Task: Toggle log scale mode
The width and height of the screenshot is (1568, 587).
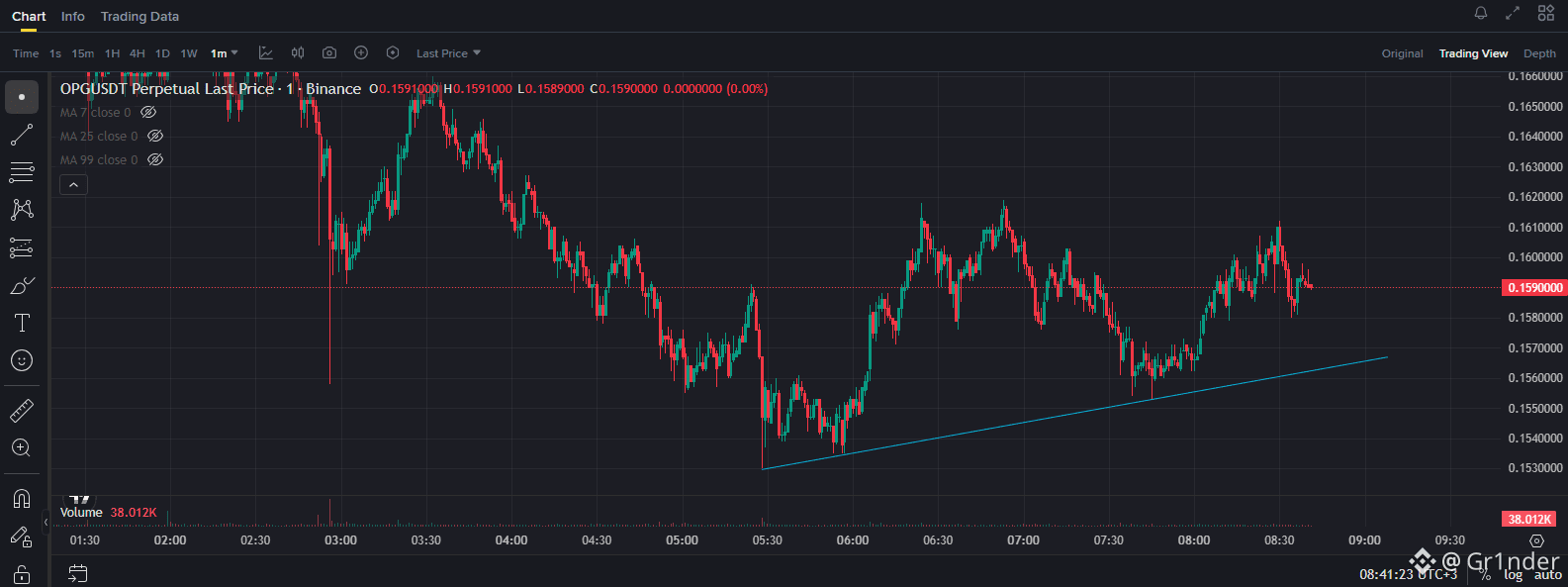Action: click(x=1514, y=574)
